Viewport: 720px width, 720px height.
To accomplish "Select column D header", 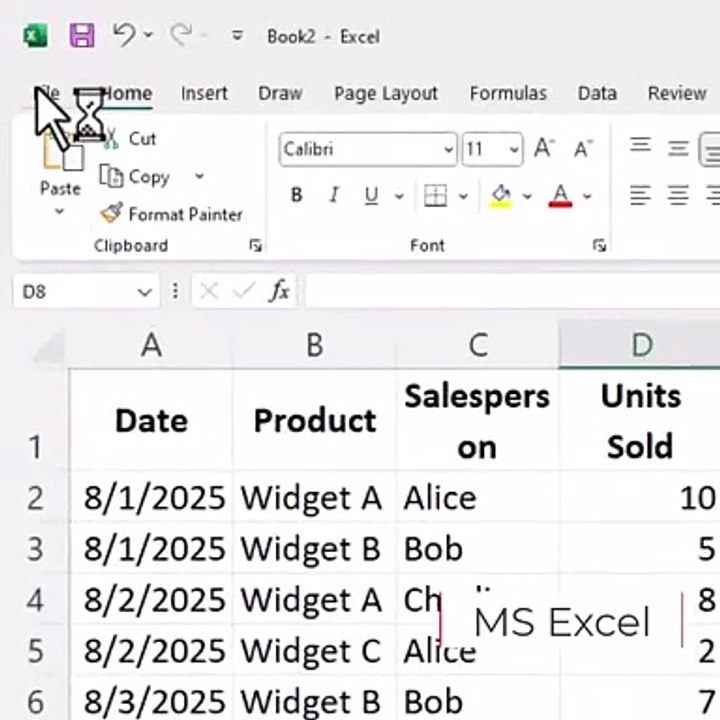I will pyautogui.click(x=641, y=345).
